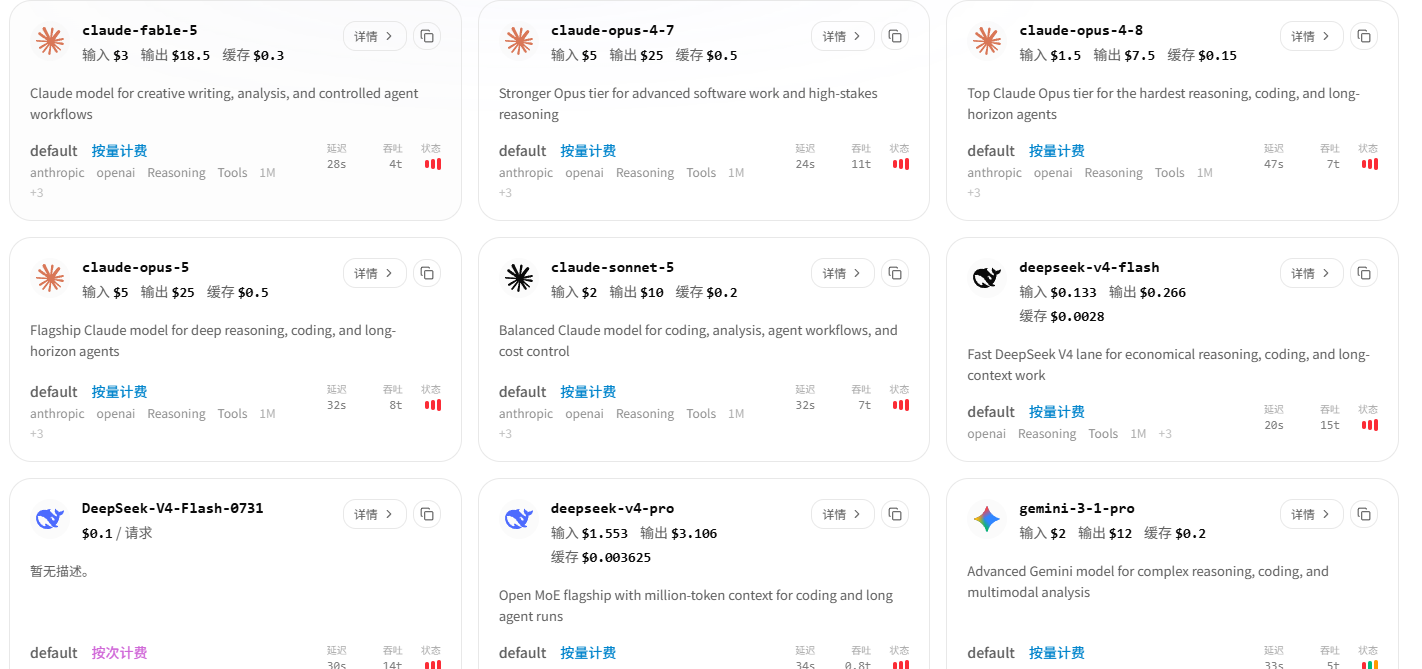Click the gemini-3-1-pro star logo
1422x669 pixels.
coord(987,518)
